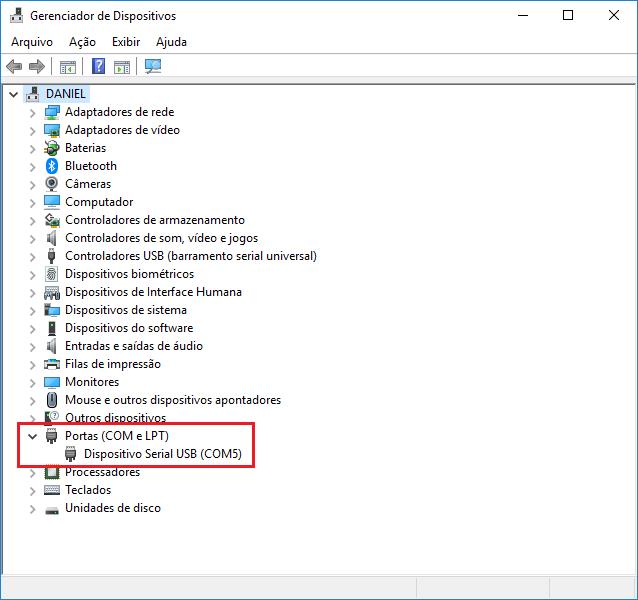This screenshot has width=638, height=600.
Task: Select Portas (COM e LPT) label
Action: (x=117, y=436)
